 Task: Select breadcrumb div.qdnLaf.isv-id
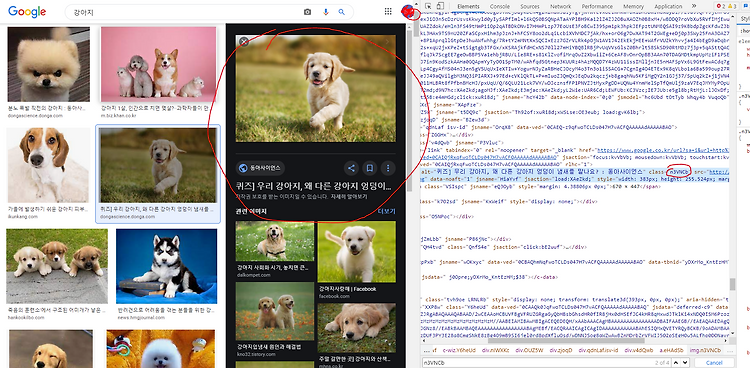click(598, 350)
